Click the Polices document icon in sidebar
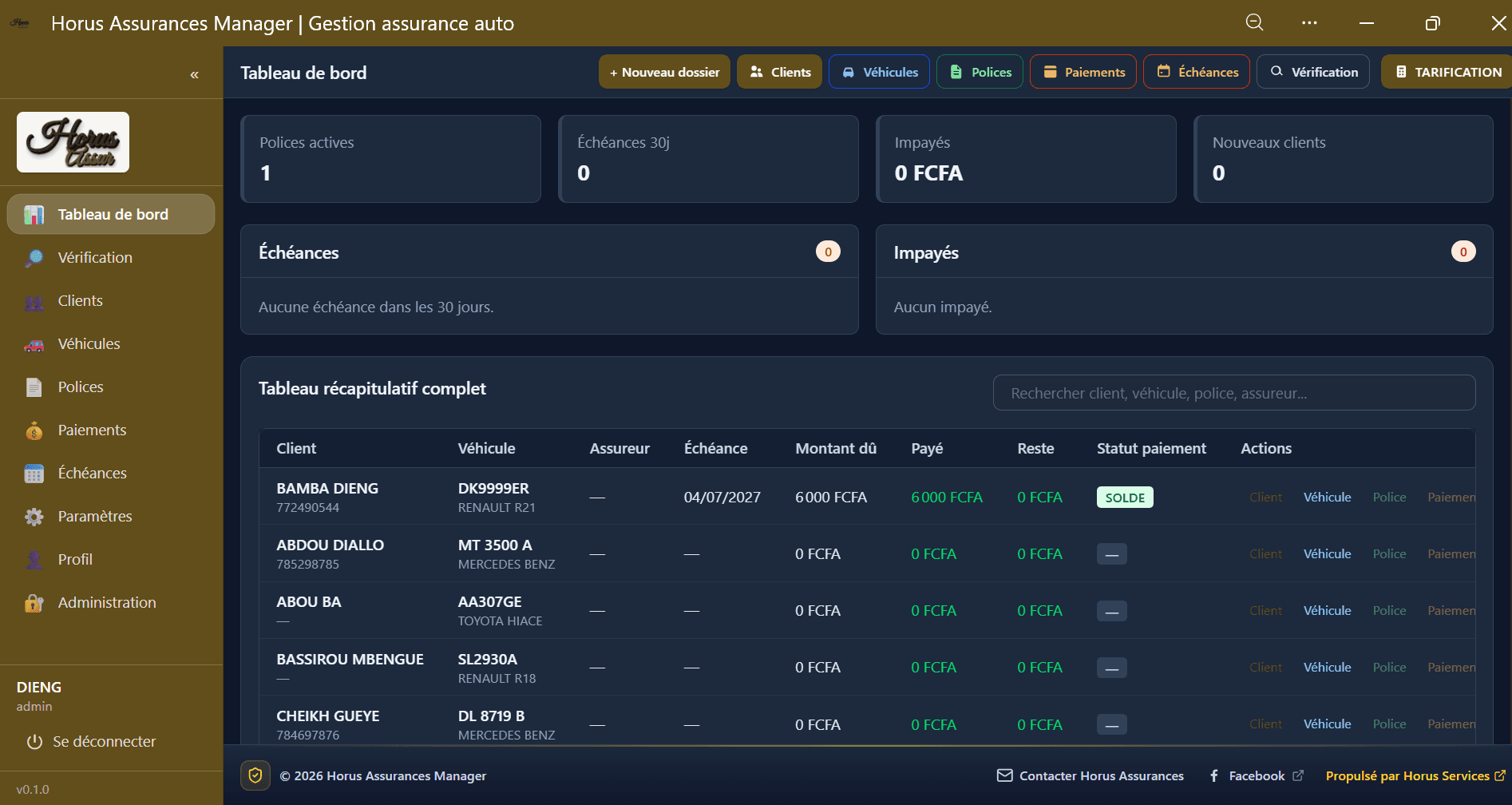 tap(34, 387)
